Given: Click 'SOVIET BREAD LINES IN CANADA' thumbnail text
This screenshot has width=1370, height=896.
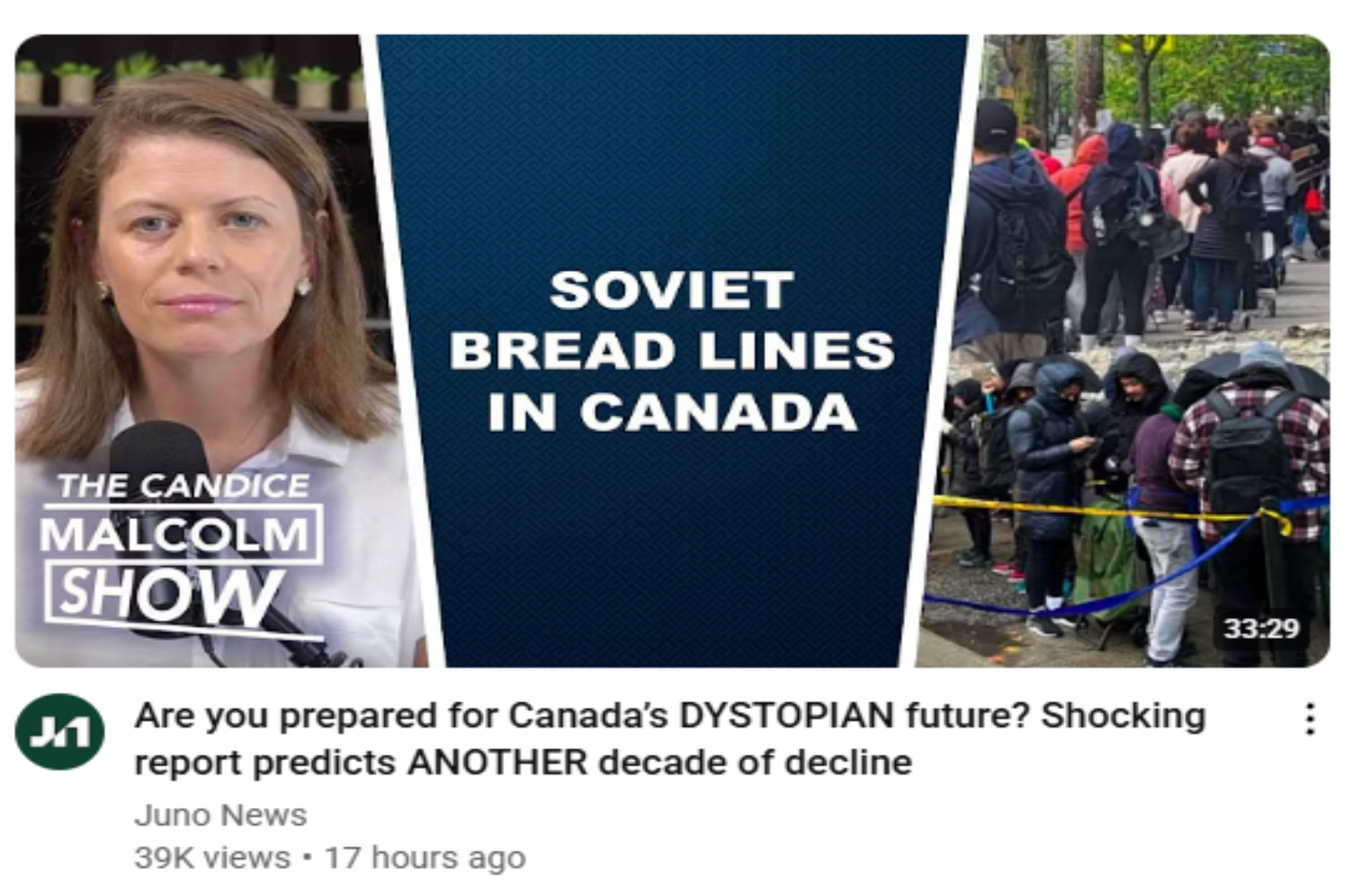Looking at the screenshot, I should [672, 352].
